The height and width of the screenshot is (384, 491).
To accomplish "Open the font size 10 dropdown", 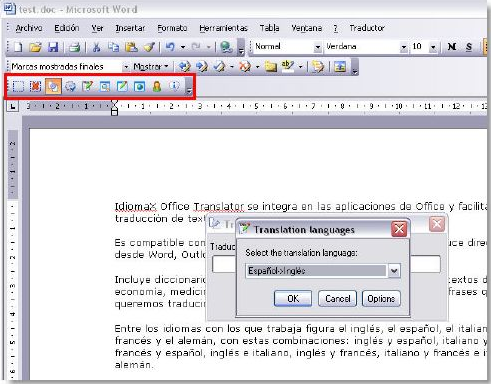I will coord(433,47).
